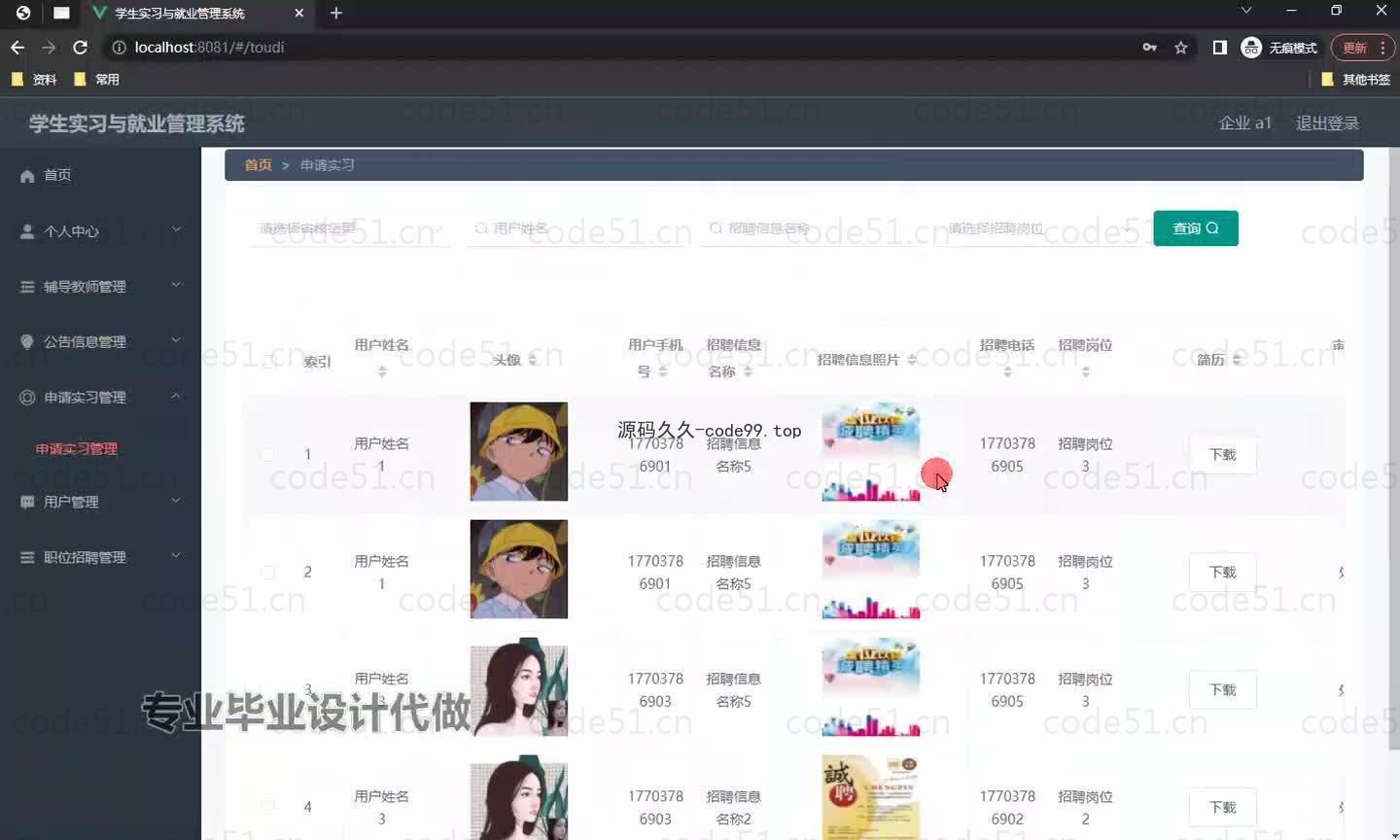Bookmark this page with the star icon
The image size is (1400, 840).
tap(1181, 47)
